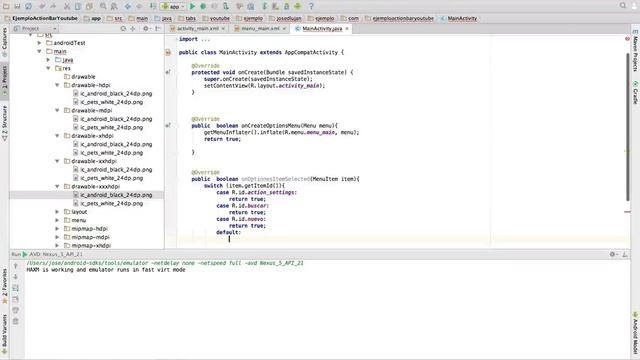Expand the menu folder
640x360 pixels.
pyautogui.click(x=58, y=220)
